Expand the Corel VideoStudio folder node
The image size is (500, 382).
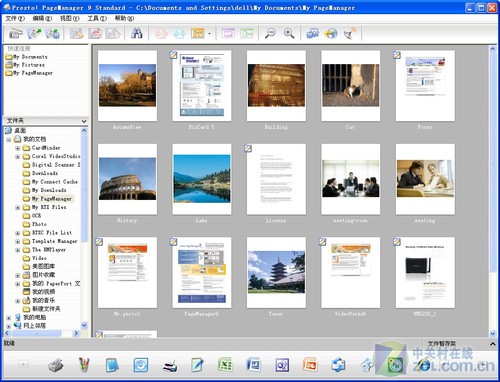[18, 156]
